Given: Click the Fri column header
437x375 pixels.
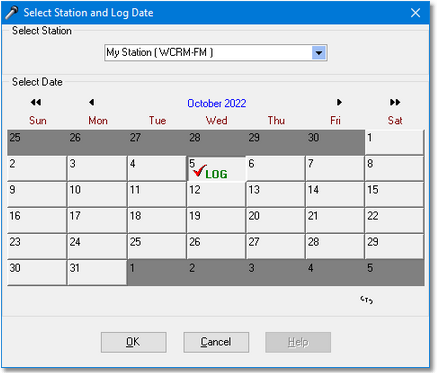Looking at the screenshot, I should click(x=335, y=120).
